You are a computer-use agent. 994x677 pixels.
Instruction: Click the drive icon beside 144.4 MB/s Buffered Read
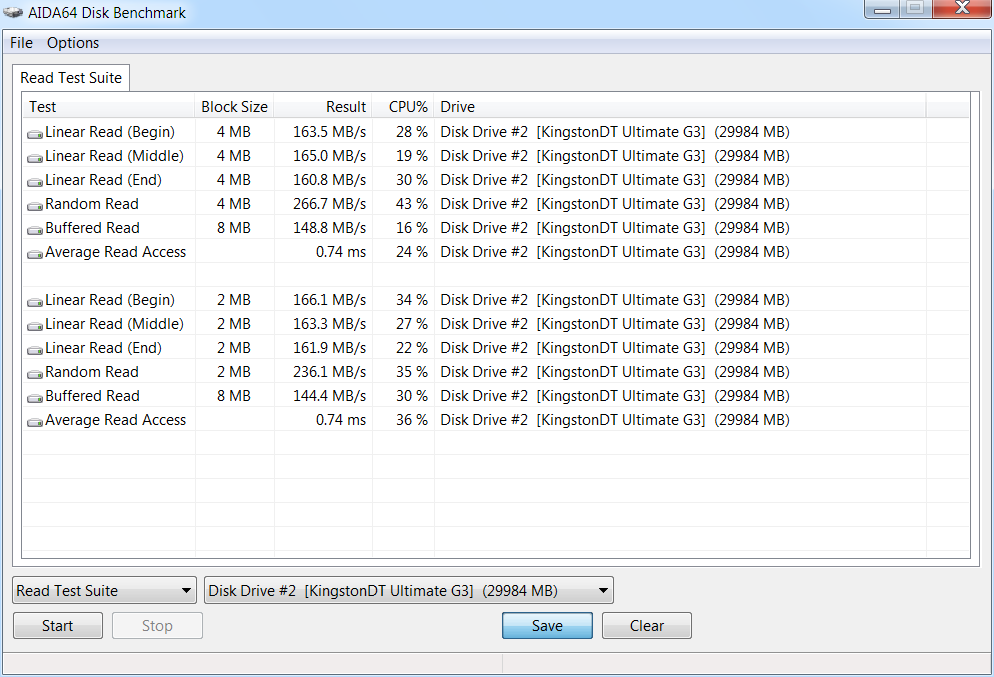(x=35, y=398)
